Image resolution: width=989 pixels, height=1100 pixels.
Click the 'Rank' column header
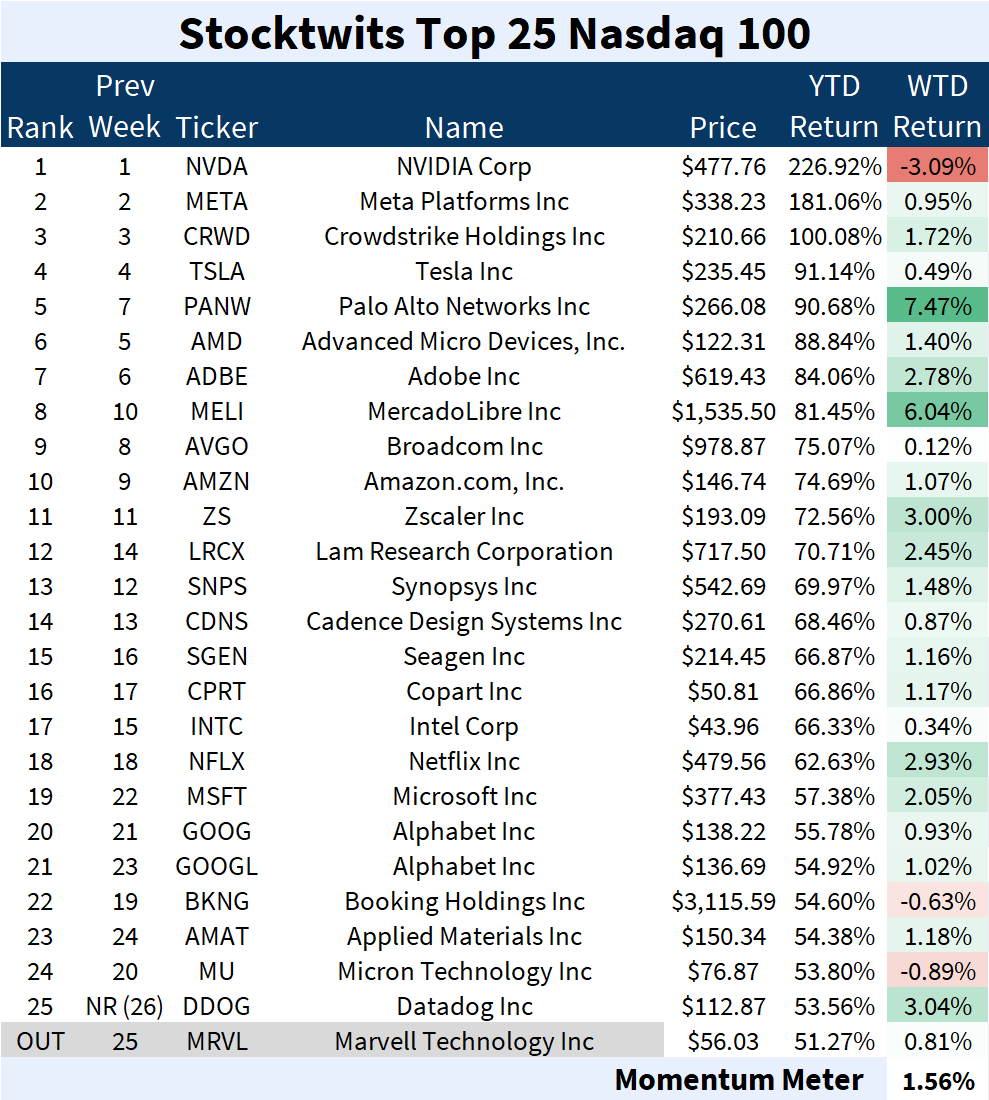click(x=40, y=128)
